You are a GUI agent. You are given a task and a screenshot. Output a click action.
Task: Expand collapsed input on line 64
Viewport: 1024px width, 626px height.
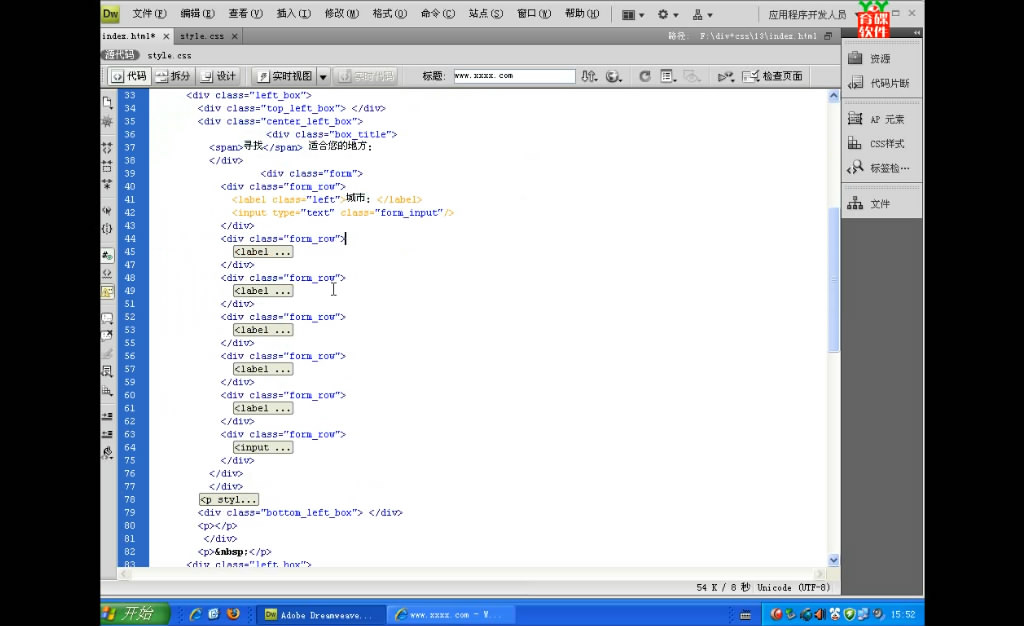click(263, 448)
